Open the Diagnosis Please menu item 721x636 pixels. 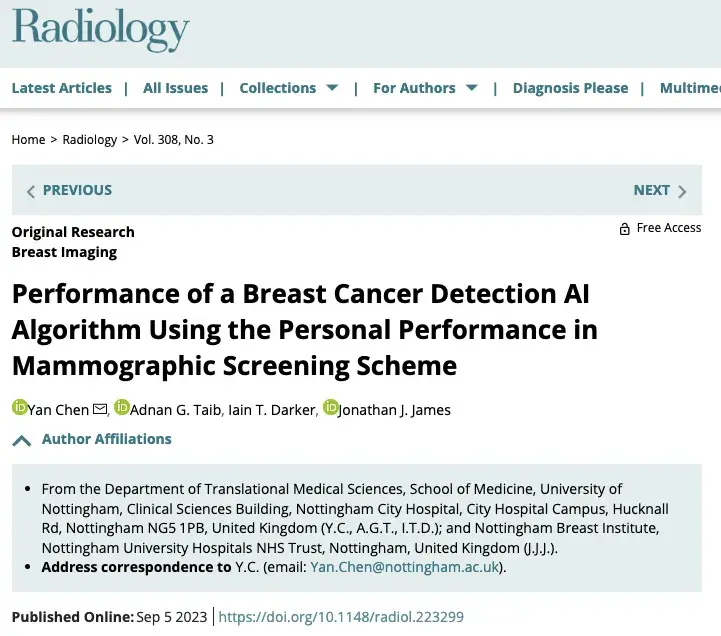[x=570, y=88]
